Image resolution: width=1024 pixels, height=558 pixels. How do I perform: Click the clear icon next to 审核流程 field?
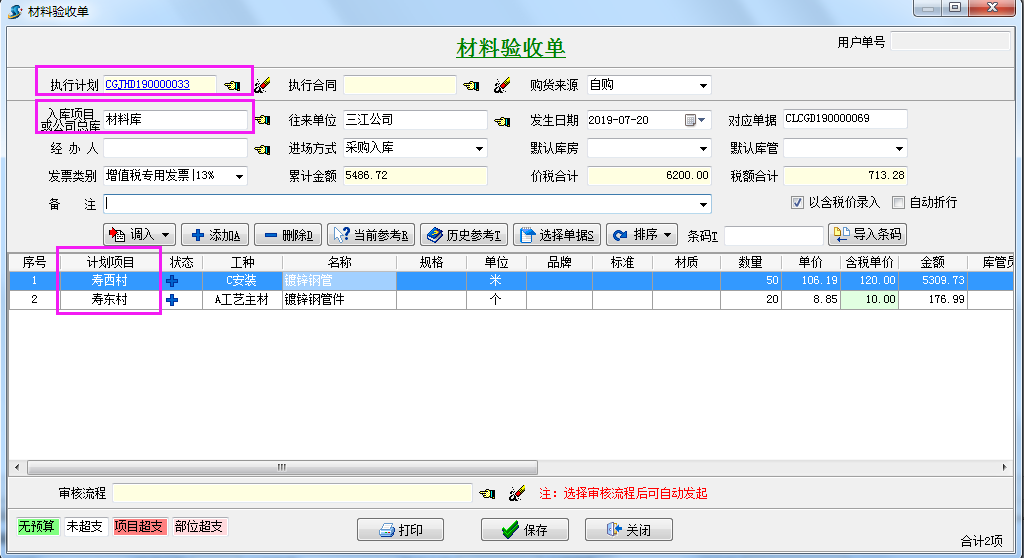[x=517, y=493]
